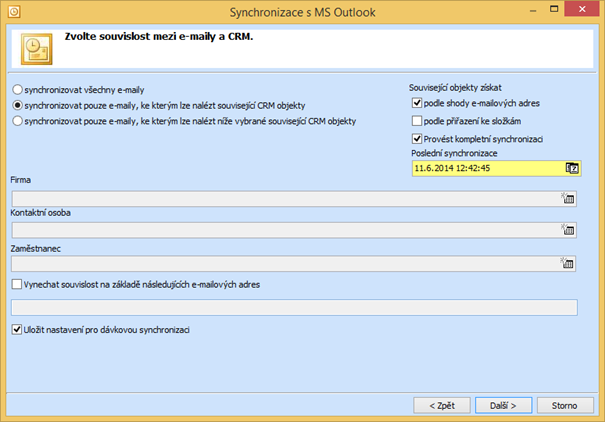This screenshot has height=422, width=605.
Task: Enable 'Vynechat souvislost' e-mail address exclusion checkbox
Action: 17,285
